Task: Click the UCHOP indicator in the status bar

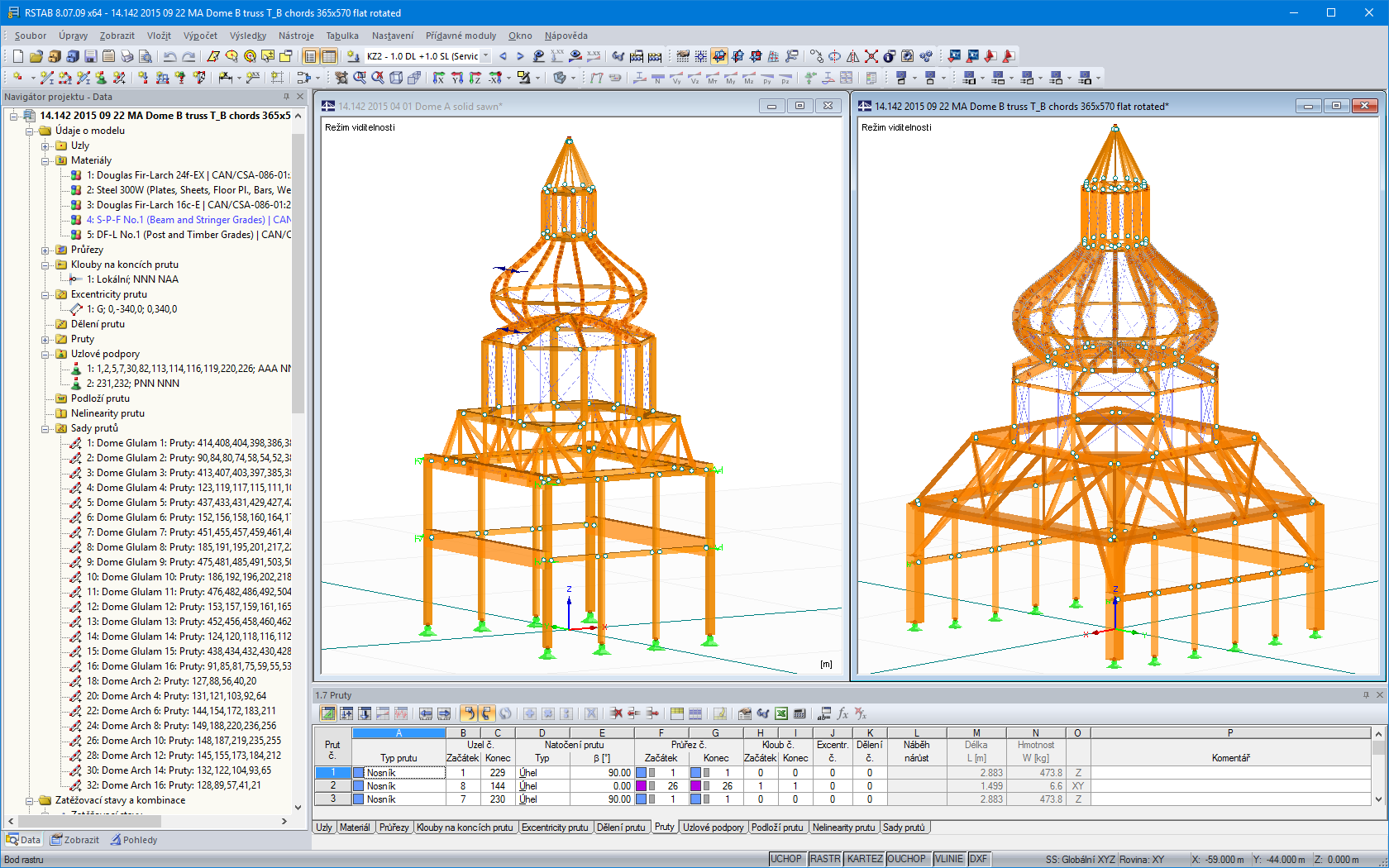Action: pos(787,858)
